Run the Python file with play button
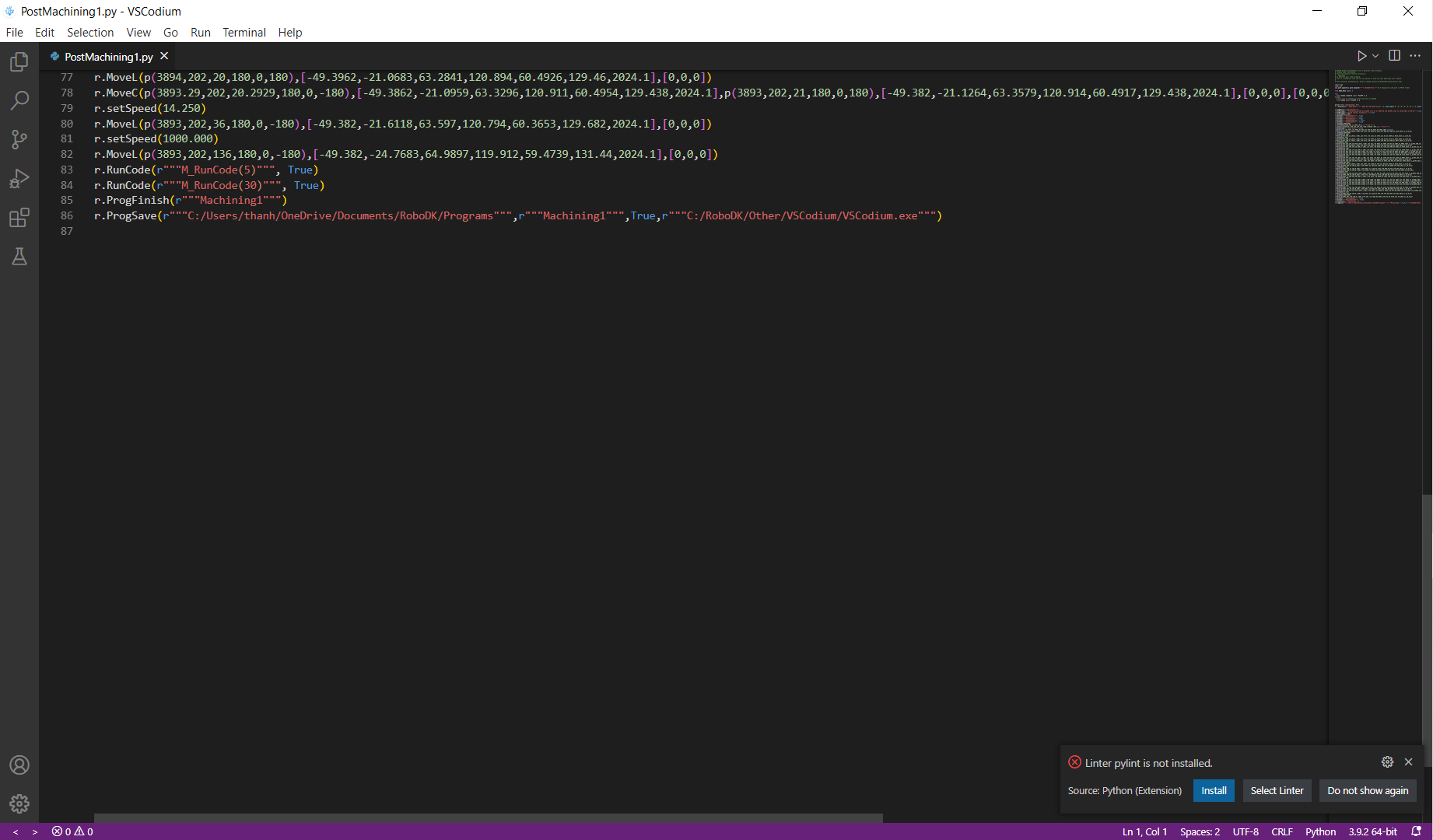Viewport: 1433px width, 840px height. [x=1361, y=56]
